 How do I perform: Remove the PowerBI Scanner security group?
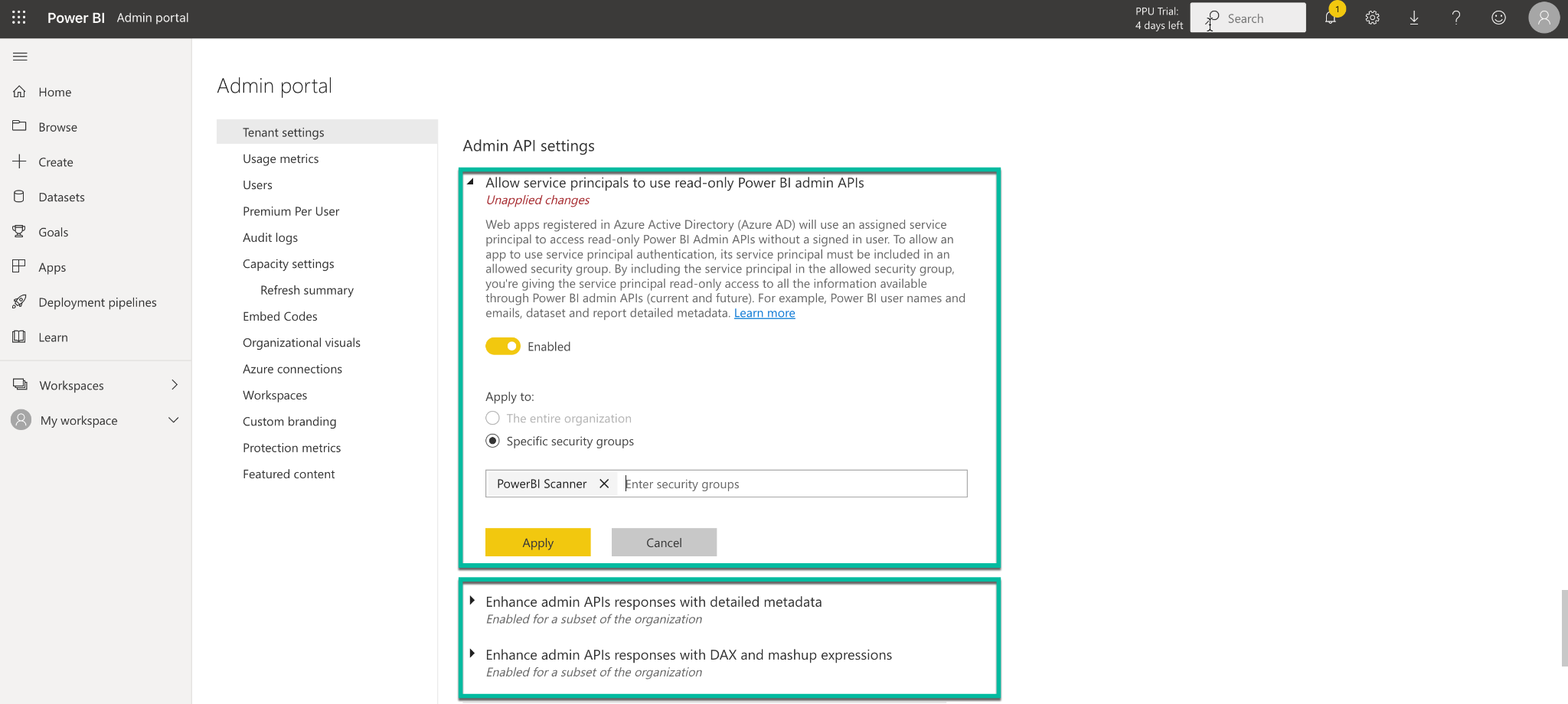point(604,484)
